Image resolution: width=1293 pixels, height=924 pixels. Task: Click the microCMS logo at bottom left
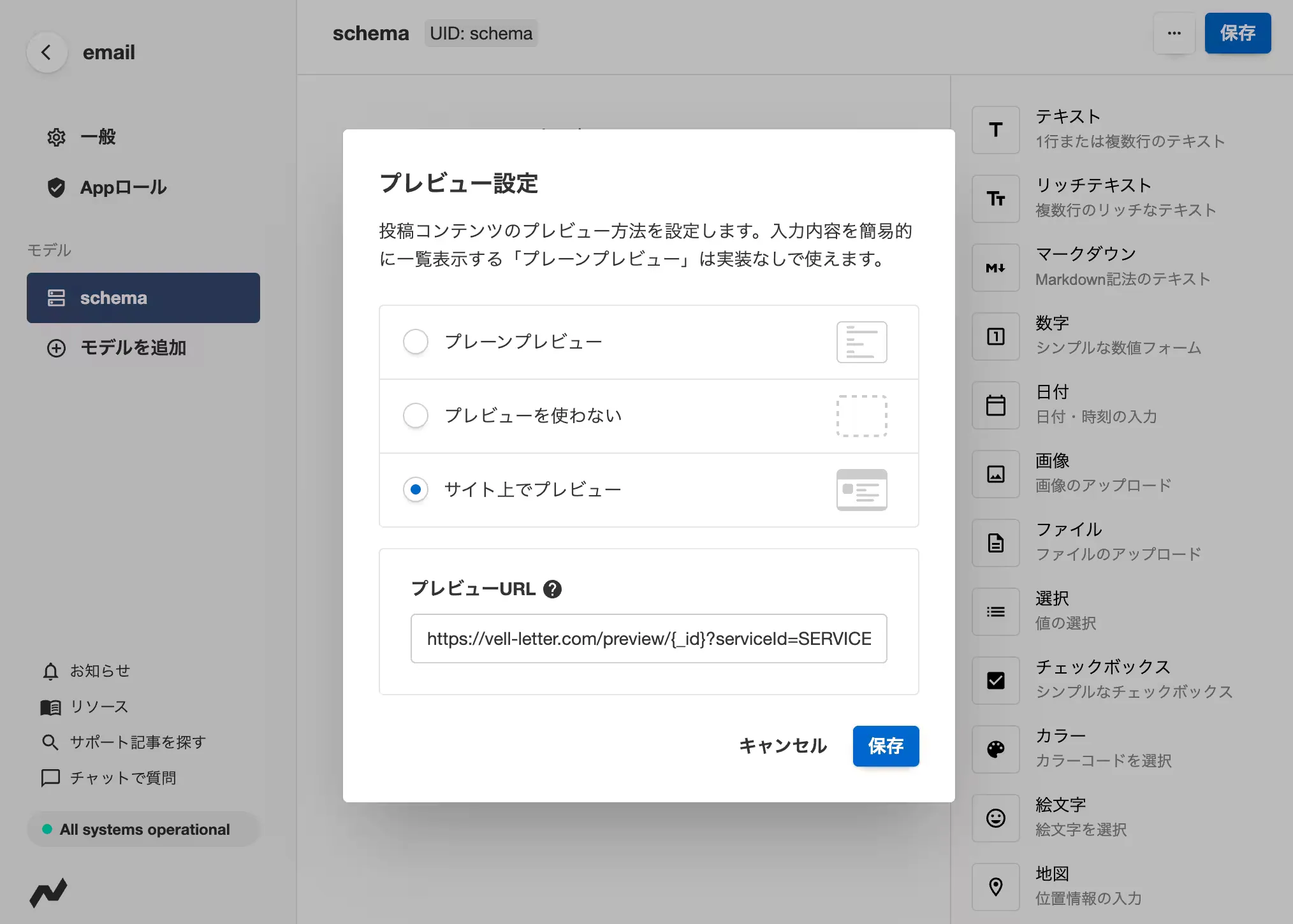pos(48,893)
